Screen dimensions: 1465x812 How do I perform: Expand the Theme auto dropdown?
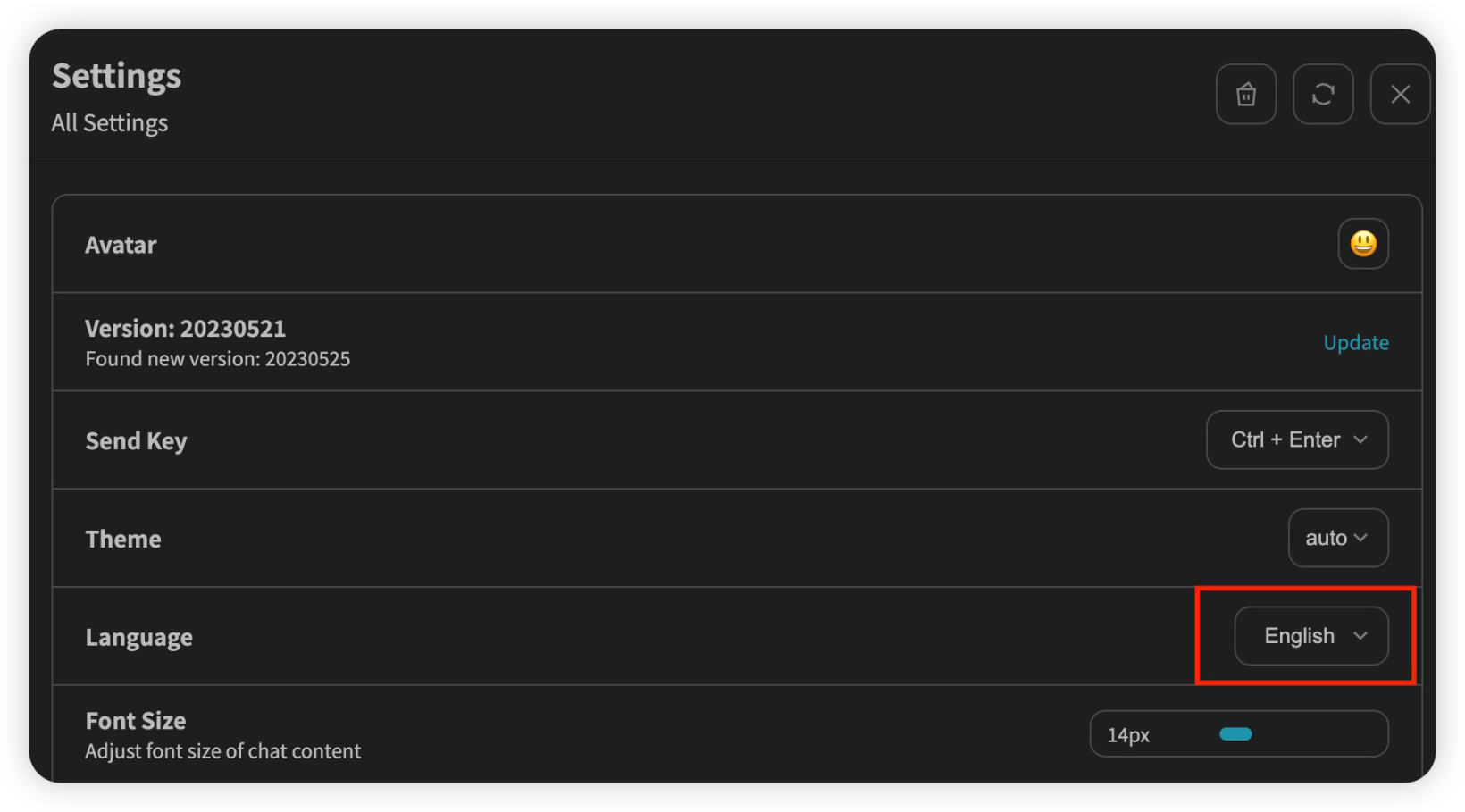coord(1337,538)
